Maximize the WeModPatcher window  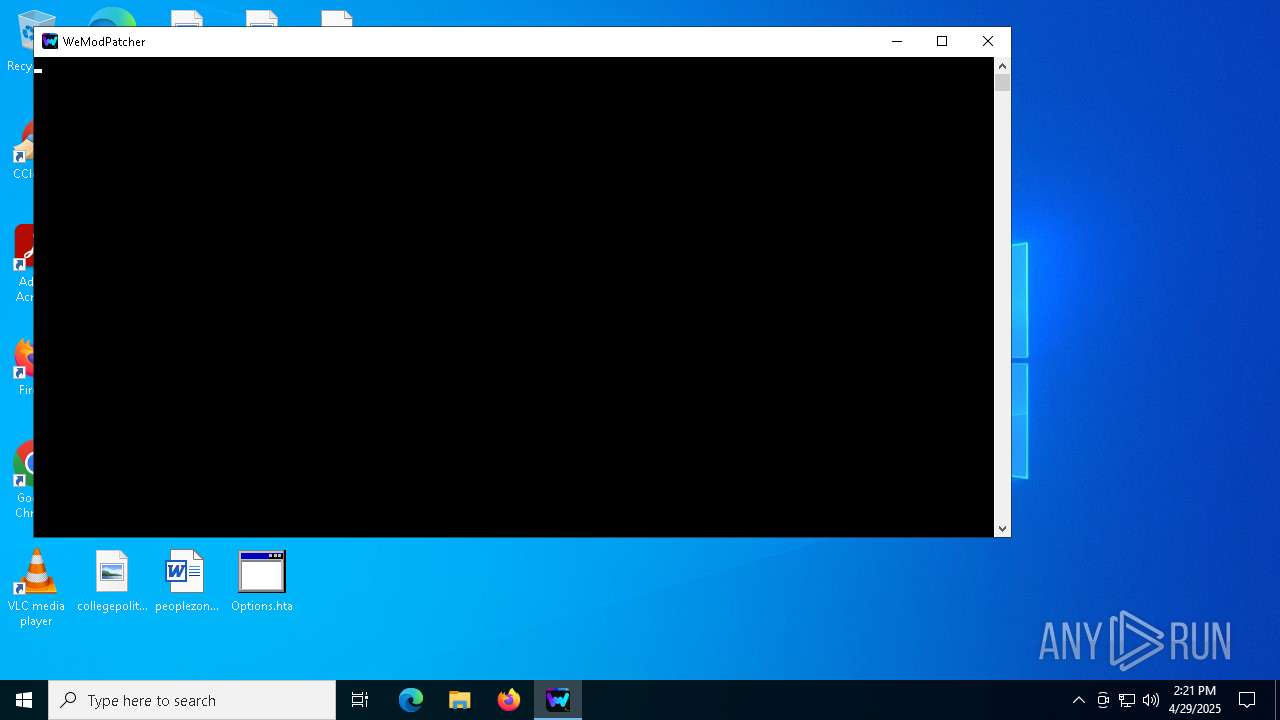(942, 41)
